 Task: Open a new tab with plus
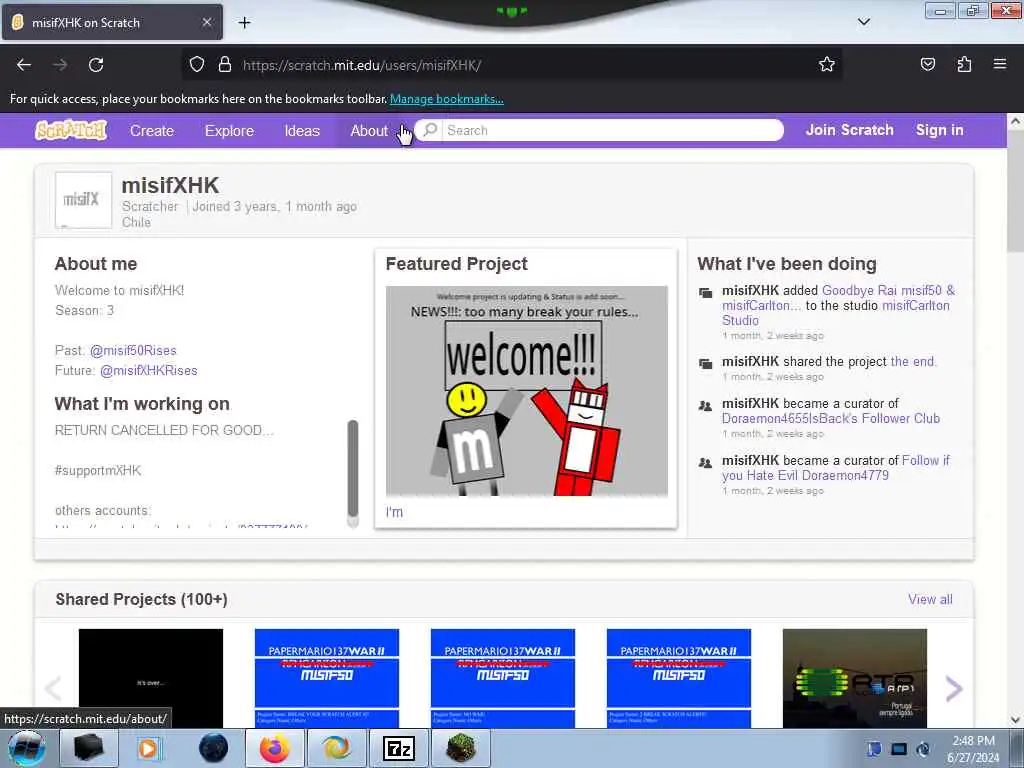pyautogui.click(x=244, y=23)
